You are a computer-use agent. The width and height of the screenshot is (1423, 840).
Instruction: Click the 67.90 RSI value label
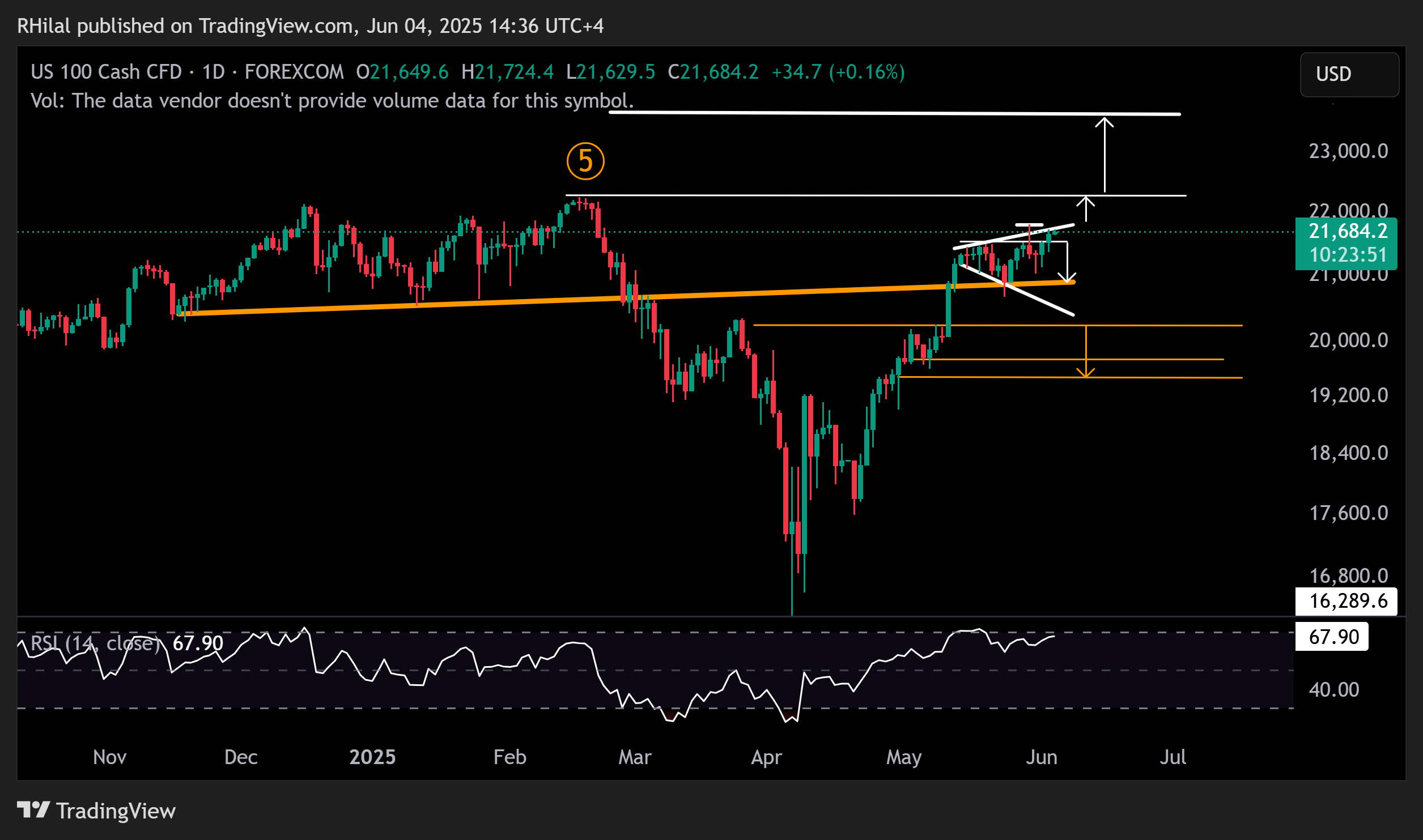coord(1333,637)
